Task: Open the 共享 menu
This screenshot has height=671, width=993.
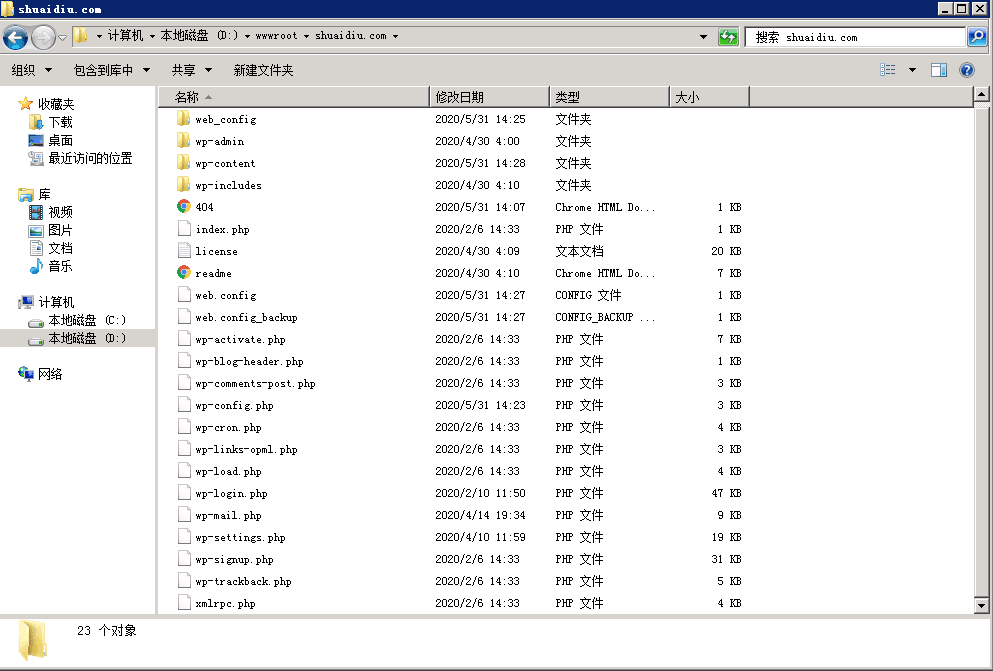Action: click(x=191, y=70)
